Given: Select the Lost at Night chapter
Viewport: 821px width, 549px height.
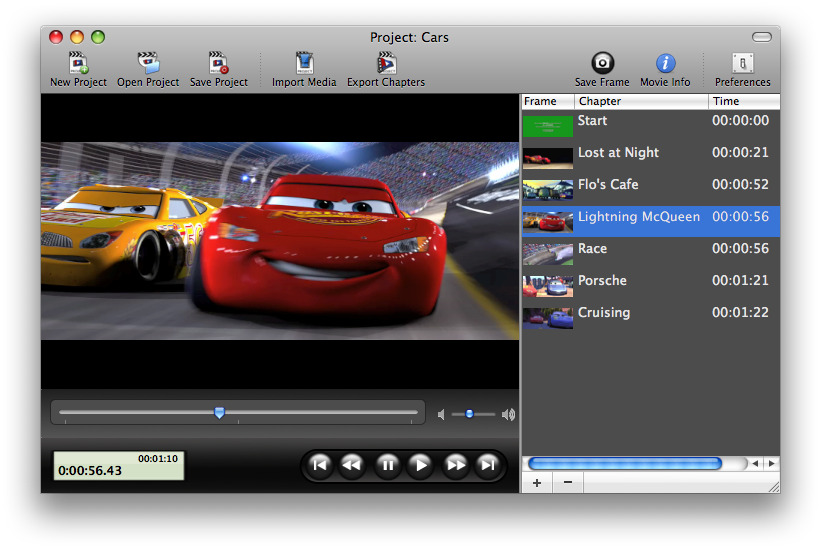Looking at the screenshot, I should 650,158.
